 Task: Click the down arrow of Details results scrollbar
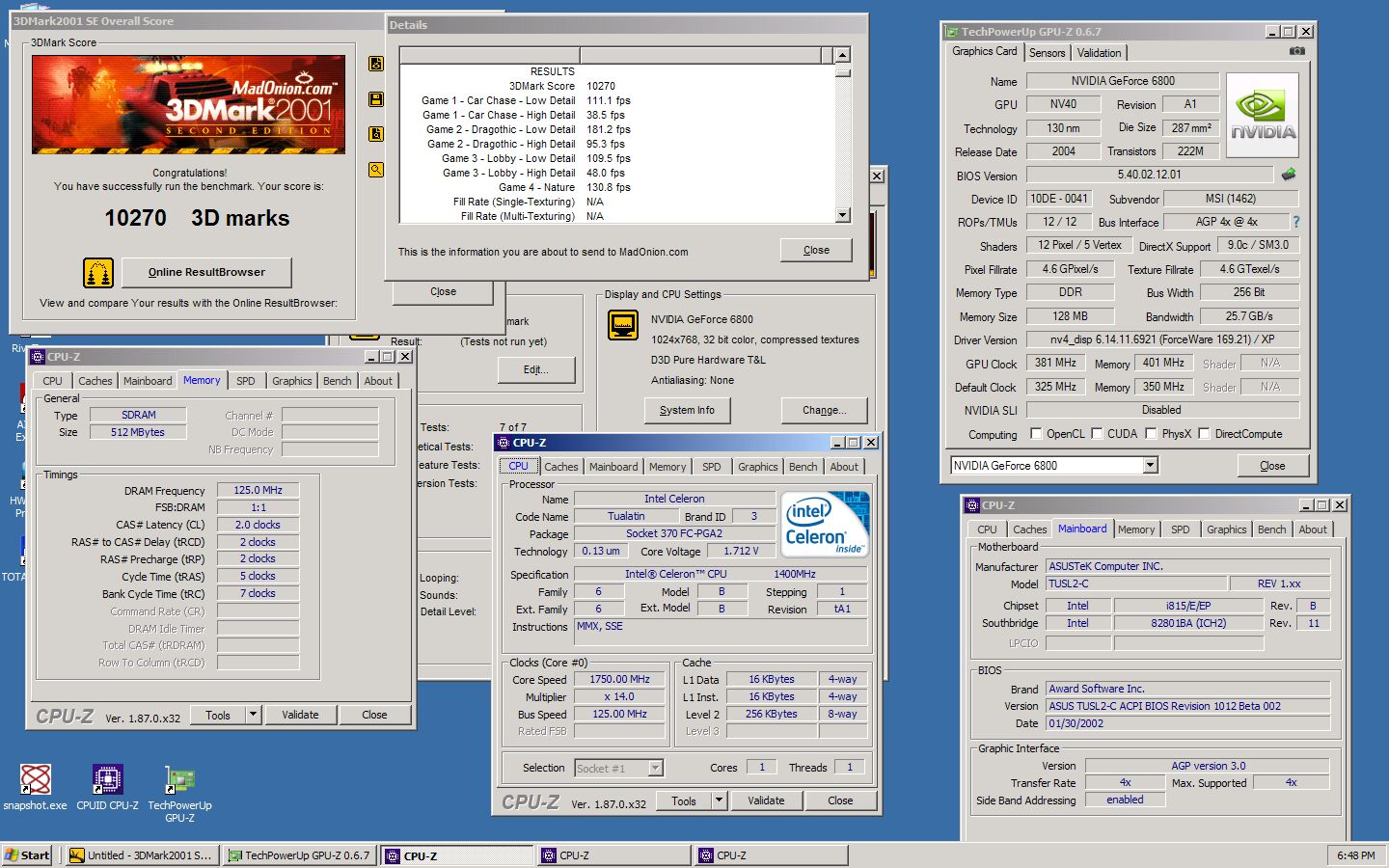click(x=842, y=215)
